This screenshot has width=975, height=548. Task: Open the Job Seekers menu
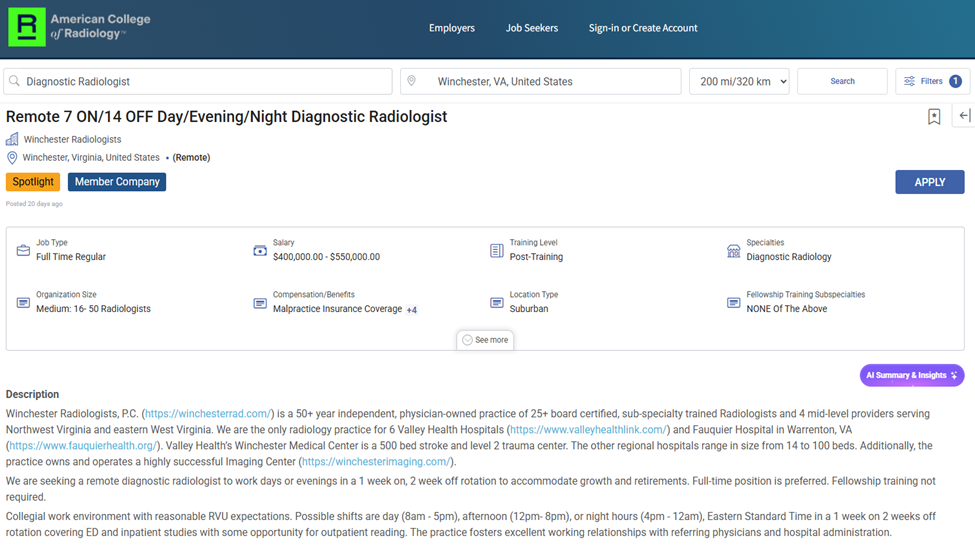pos(532,28)
